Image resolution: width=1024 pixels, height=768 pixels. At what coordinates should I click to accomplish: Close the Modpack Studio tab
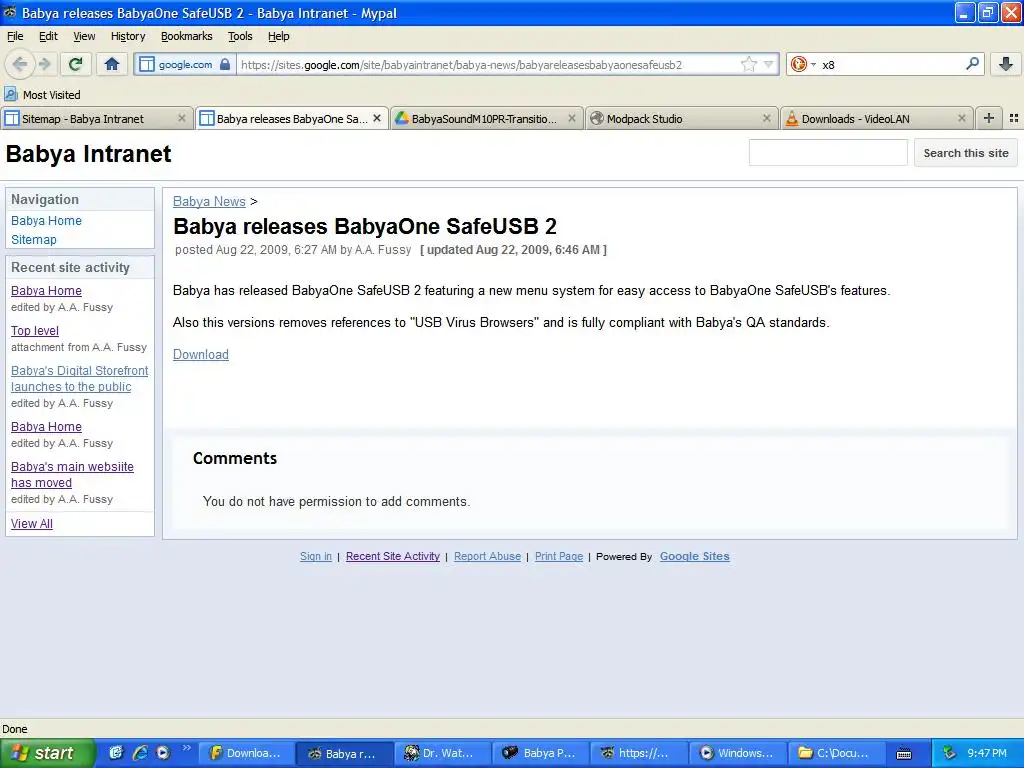[767, 118]
